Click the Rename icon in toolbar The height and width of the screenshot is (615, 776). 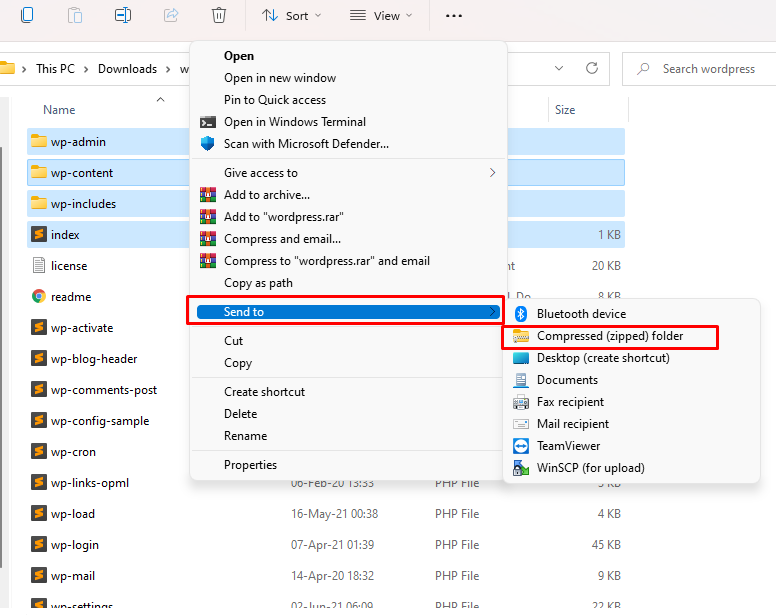click(x=123, y=15)
